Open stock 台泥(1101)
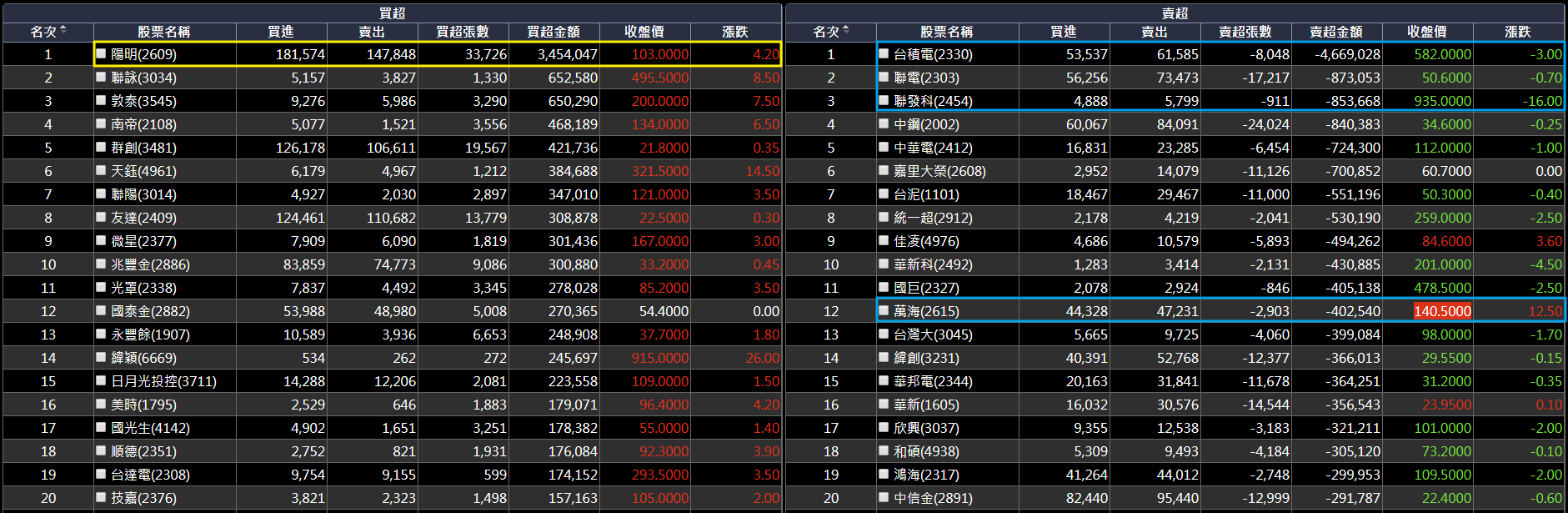This screenshot has height=513, width=1568. click(926, 194)
